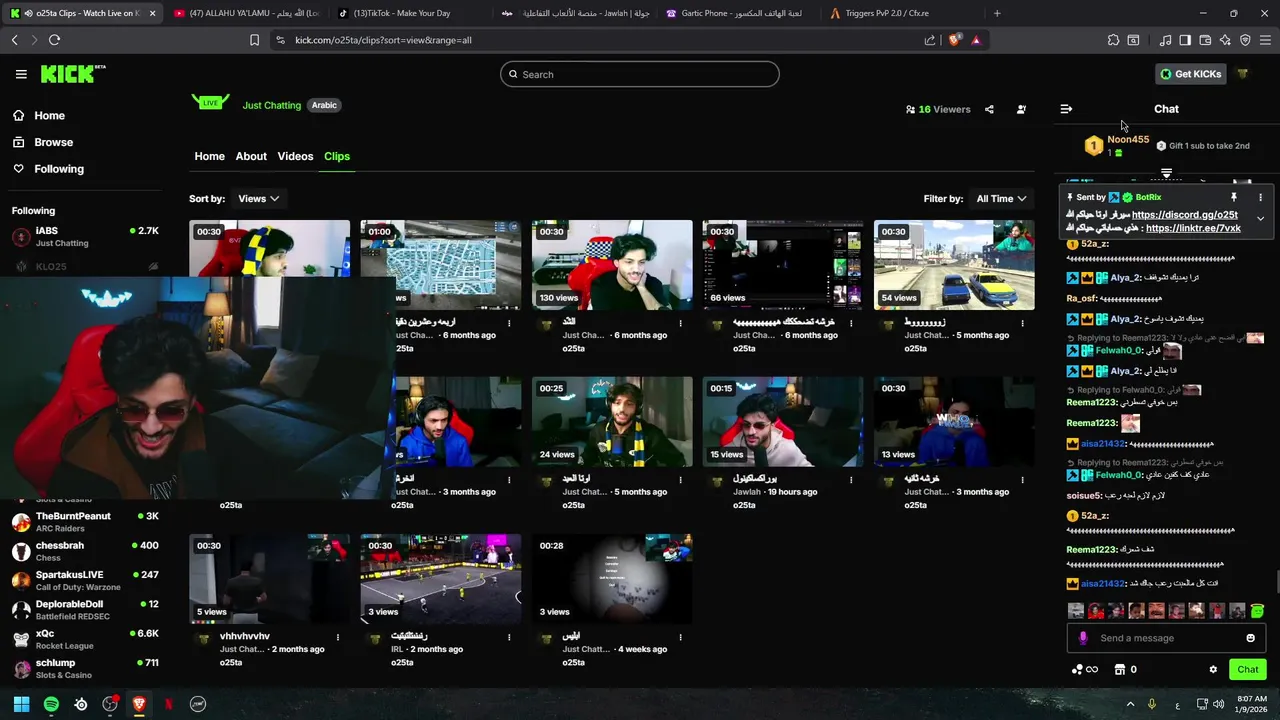Expand the gift leaderboard handle under Noon455
This screenshot has width=1280, height=720.
click(x=1166, y=174)
